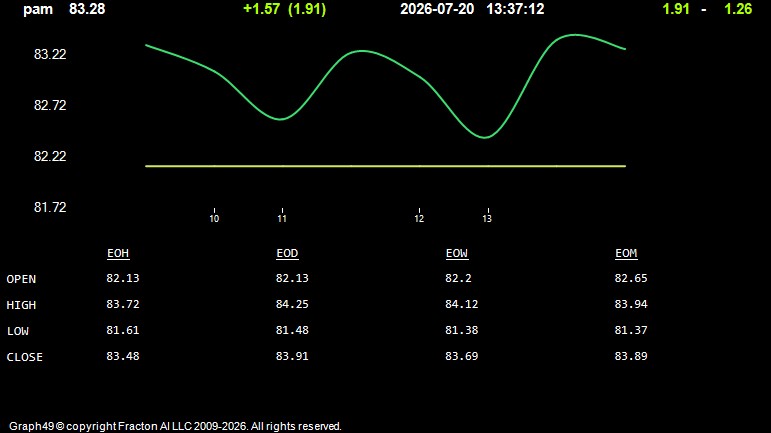
Task: Click the OPEN row label
Action: [21, 279]
